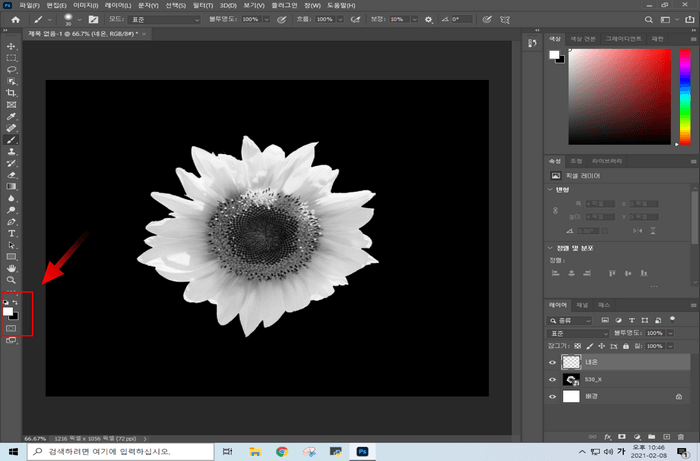700x461 pixels.
Task: Select the Crop tool
Action: click(12, 93)
